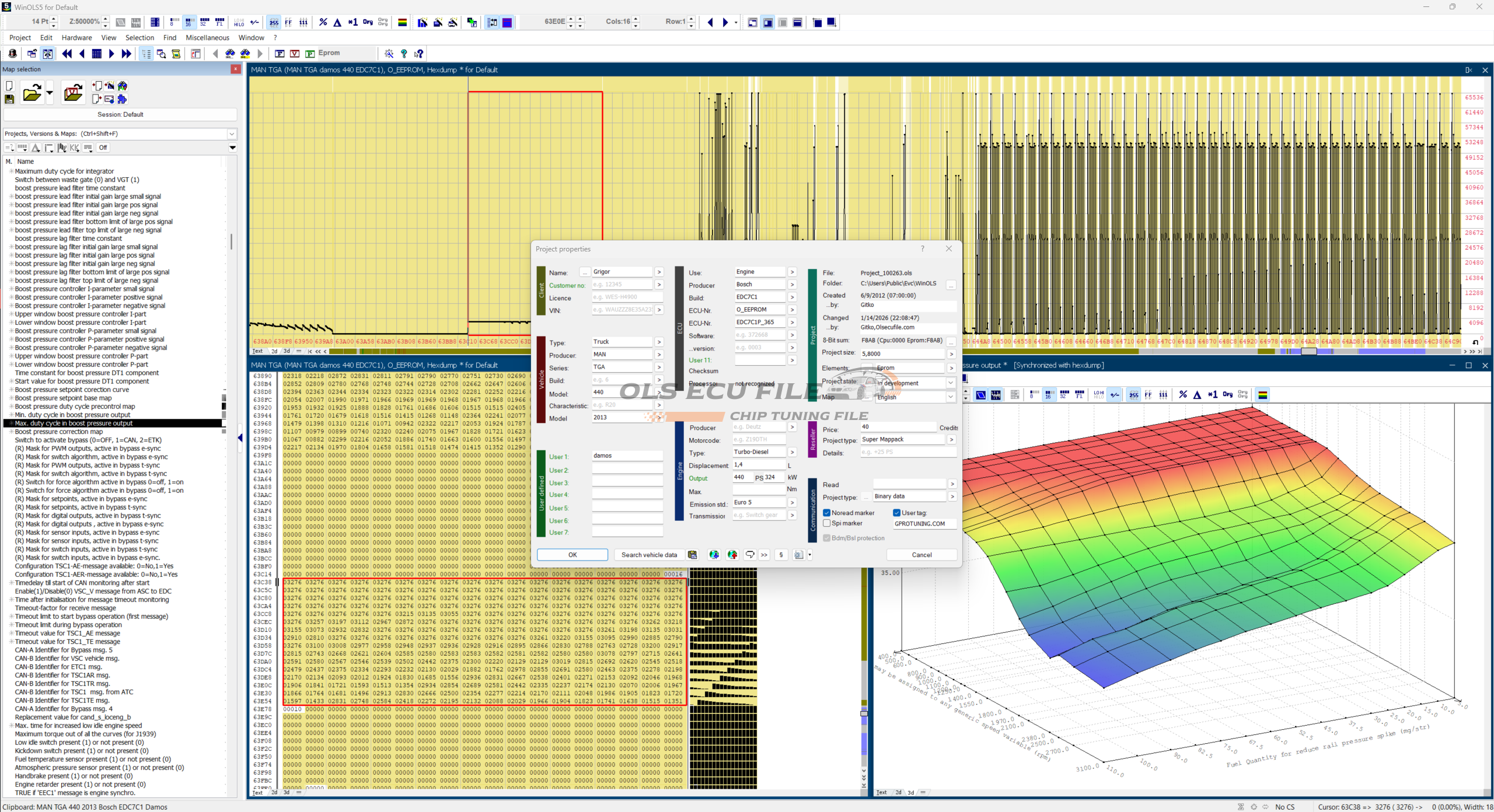Select the 16-bit display mode icon
Screen dimensions: 1494x812
coord(189,22)
